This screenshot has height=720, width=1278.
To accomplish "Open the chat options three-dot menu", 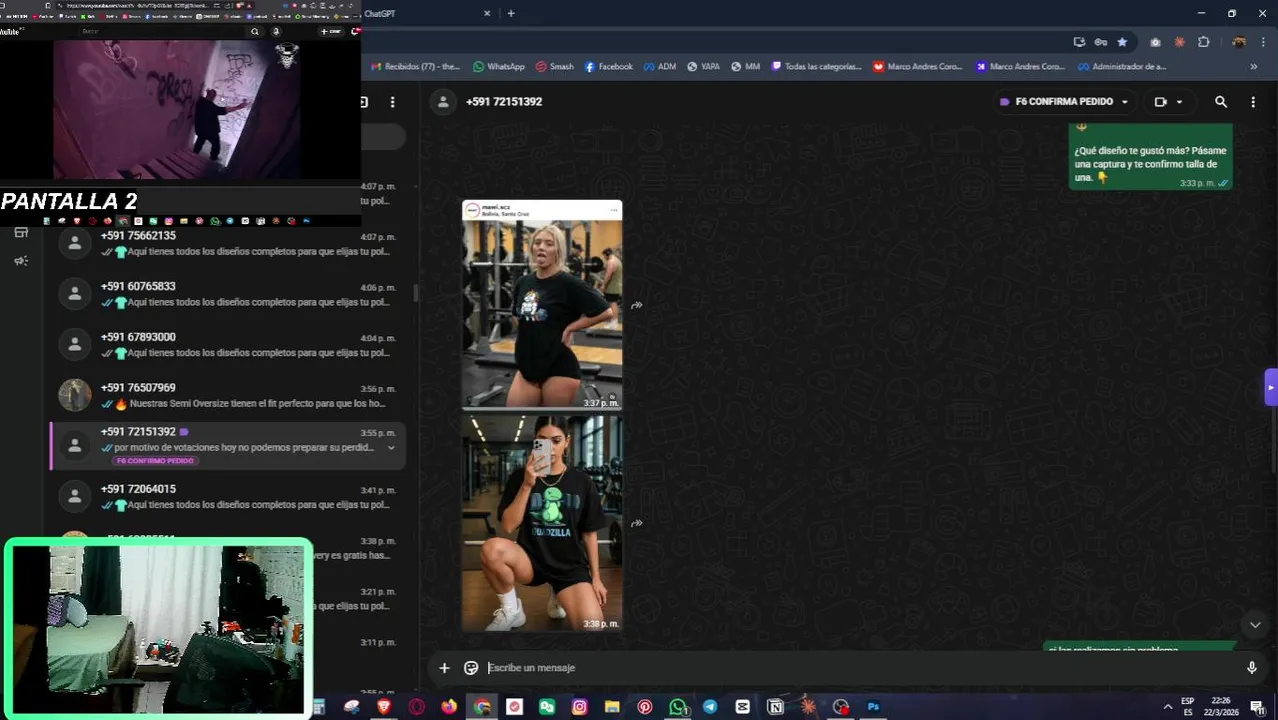I will (x=1253, y=102).
